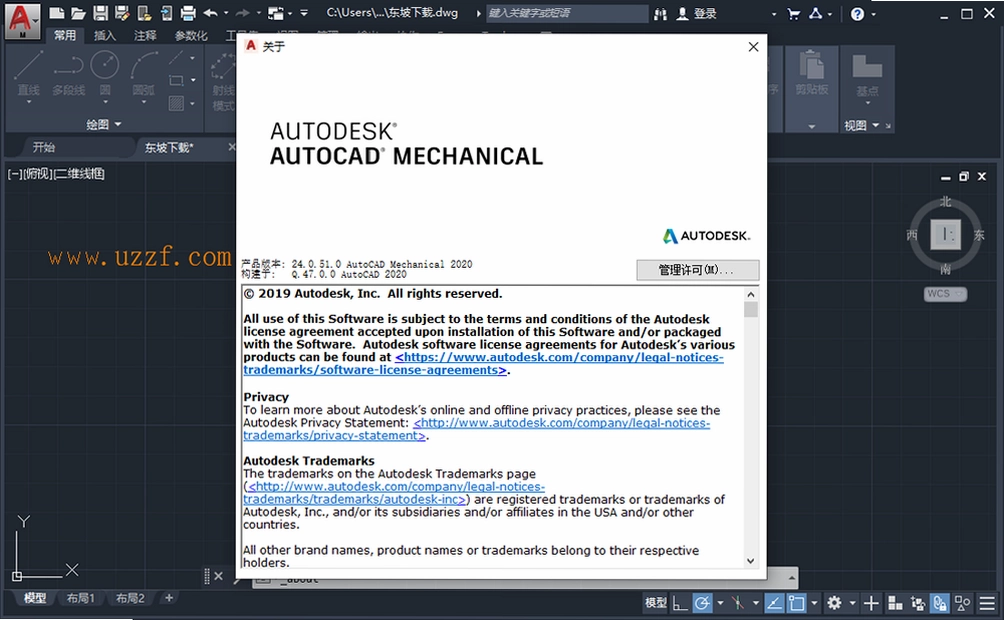The image size is (1004, 620).
Task: Open polar tracking angle dropdown arrow
Action: pyautogui.click(x=720, y=603)
